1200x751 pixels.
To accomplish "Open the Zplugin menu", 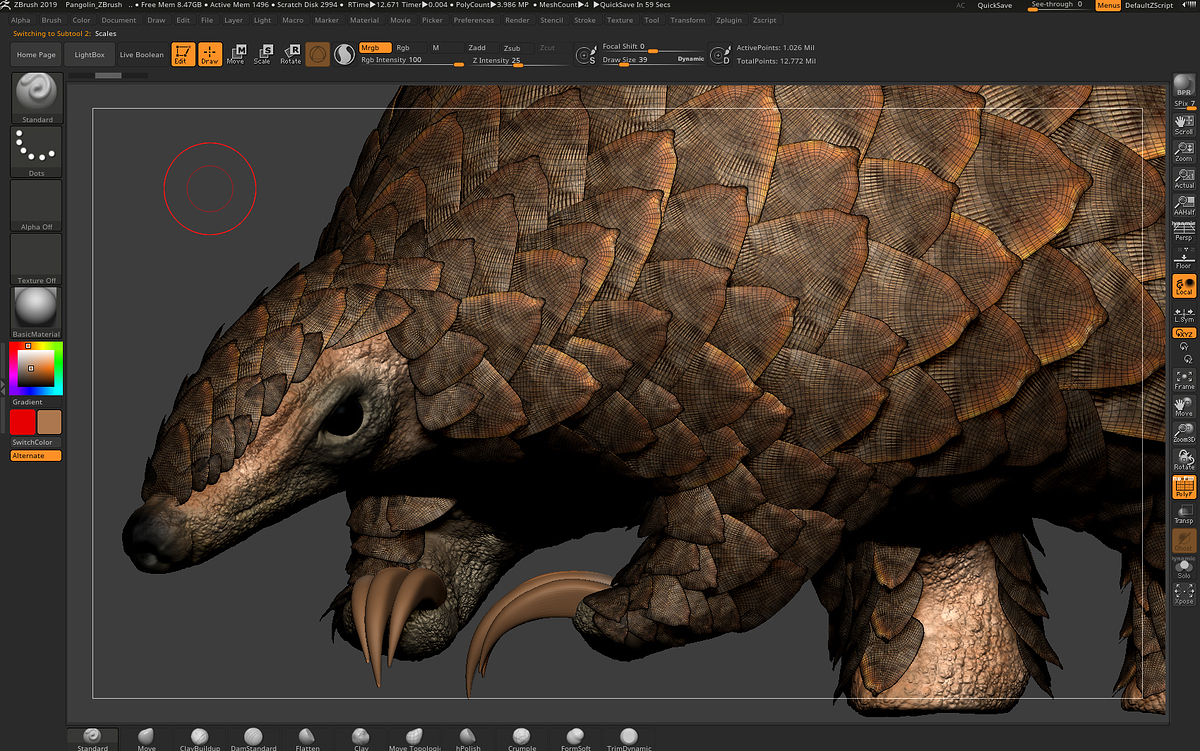I will click(x=729, y=20).
